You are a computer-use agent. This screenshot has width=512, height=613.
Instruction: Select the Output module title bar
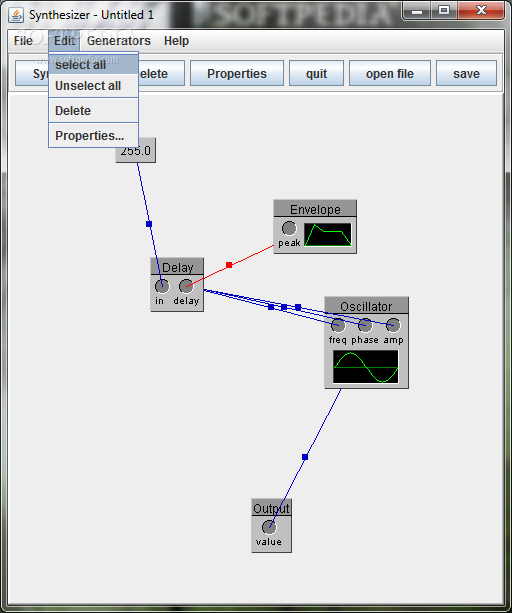(x=271, y=507)
